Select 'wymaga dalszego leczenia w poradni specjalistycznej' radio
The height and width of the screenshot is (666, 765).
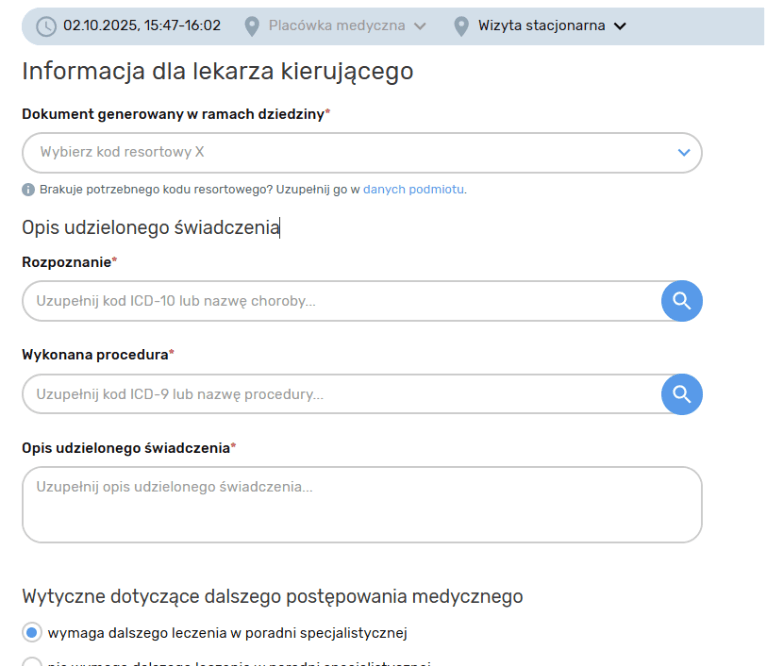(32, 632)
